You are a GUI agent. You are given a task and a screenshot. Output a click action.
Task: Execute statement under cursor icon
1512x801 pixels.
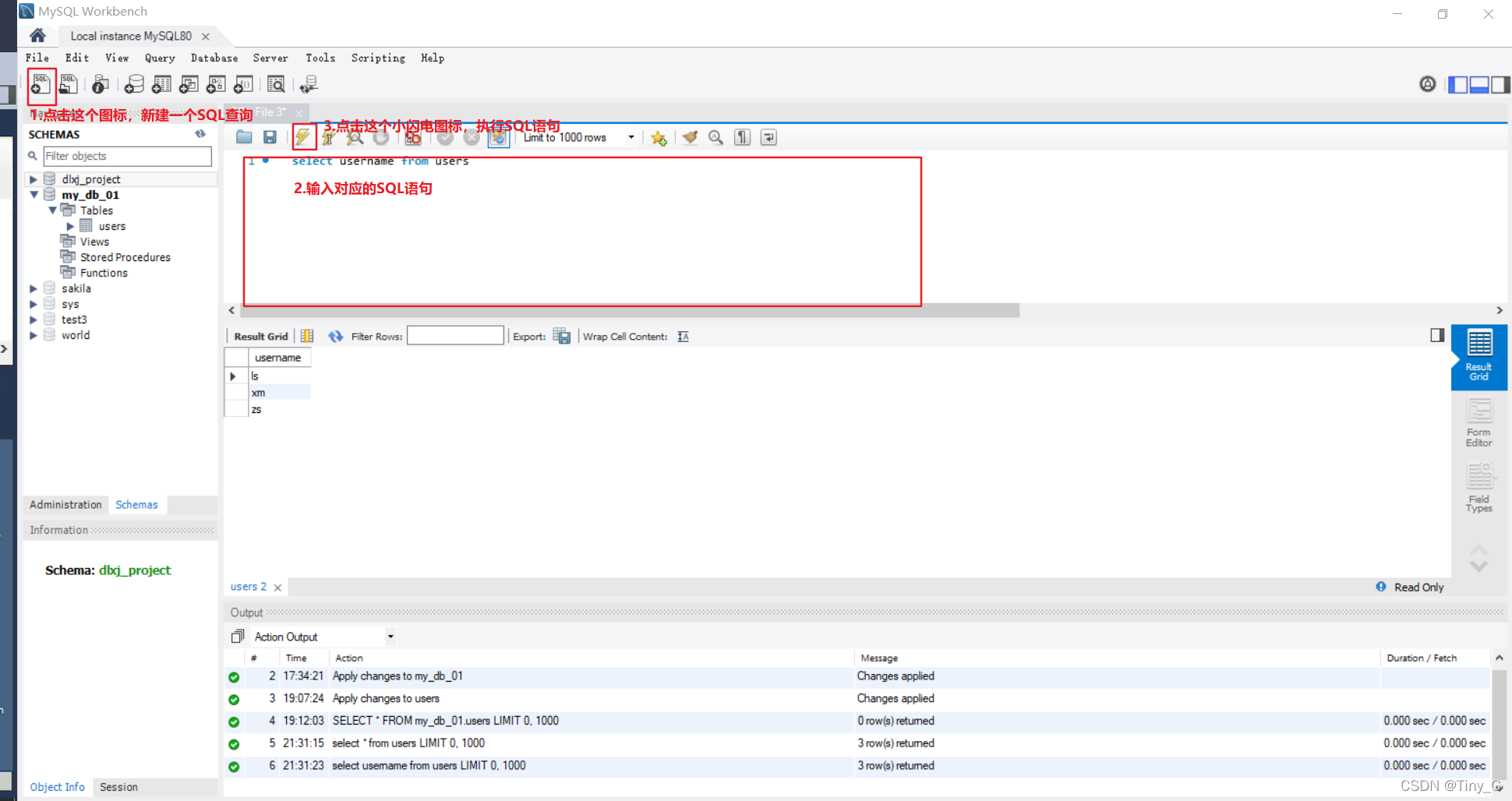[328, 138]
